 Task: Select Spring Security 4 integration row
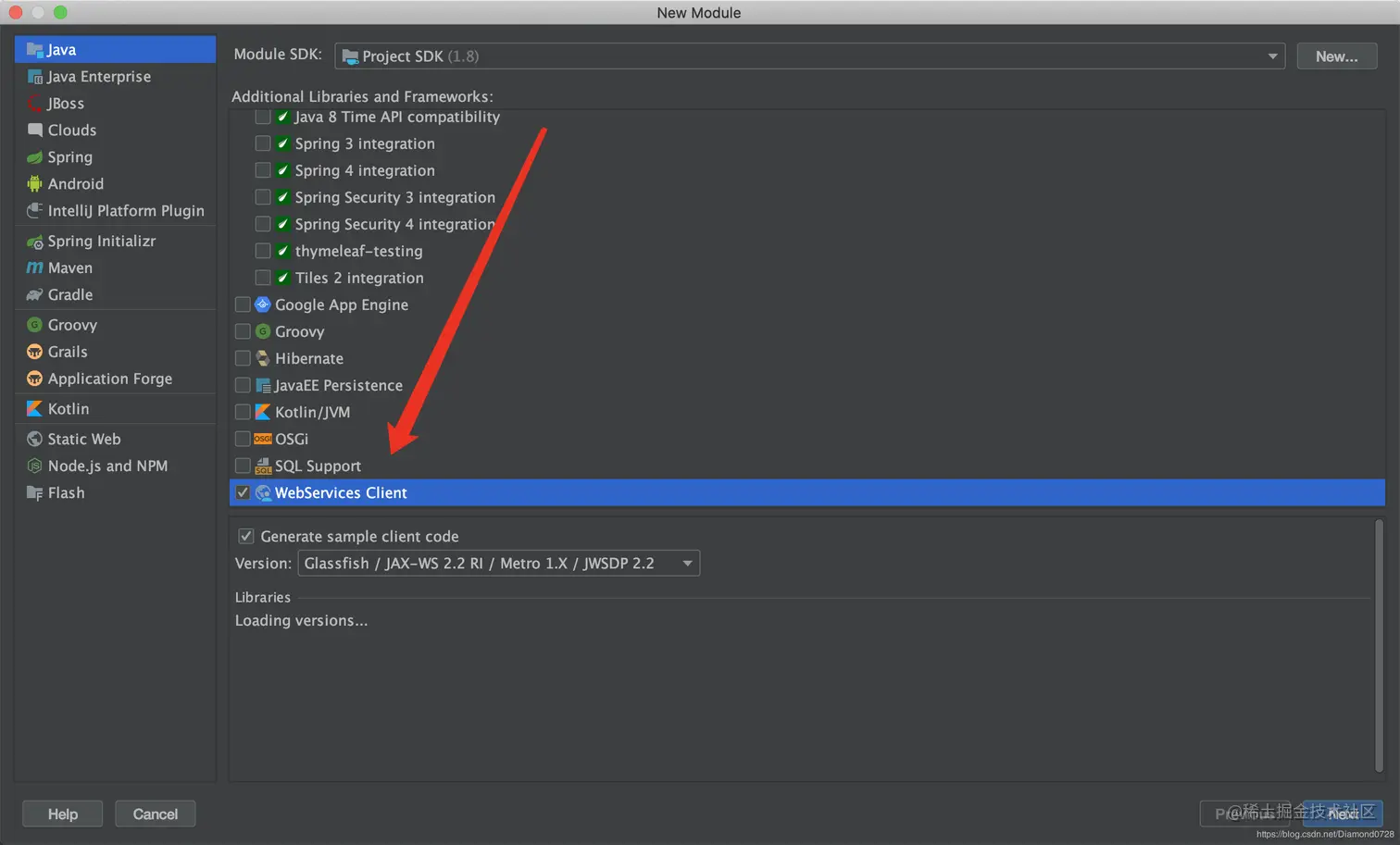(x=806, y=224)
